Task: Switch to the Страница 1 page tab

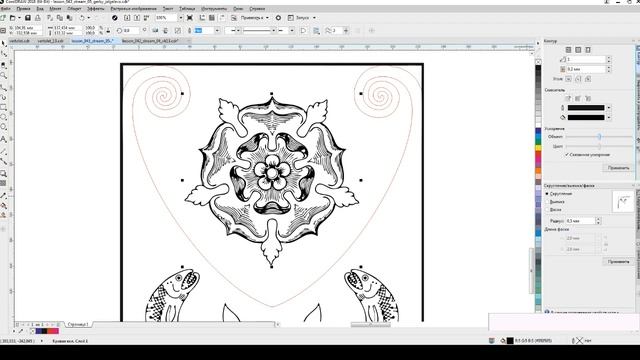Action: coord(78,324)
